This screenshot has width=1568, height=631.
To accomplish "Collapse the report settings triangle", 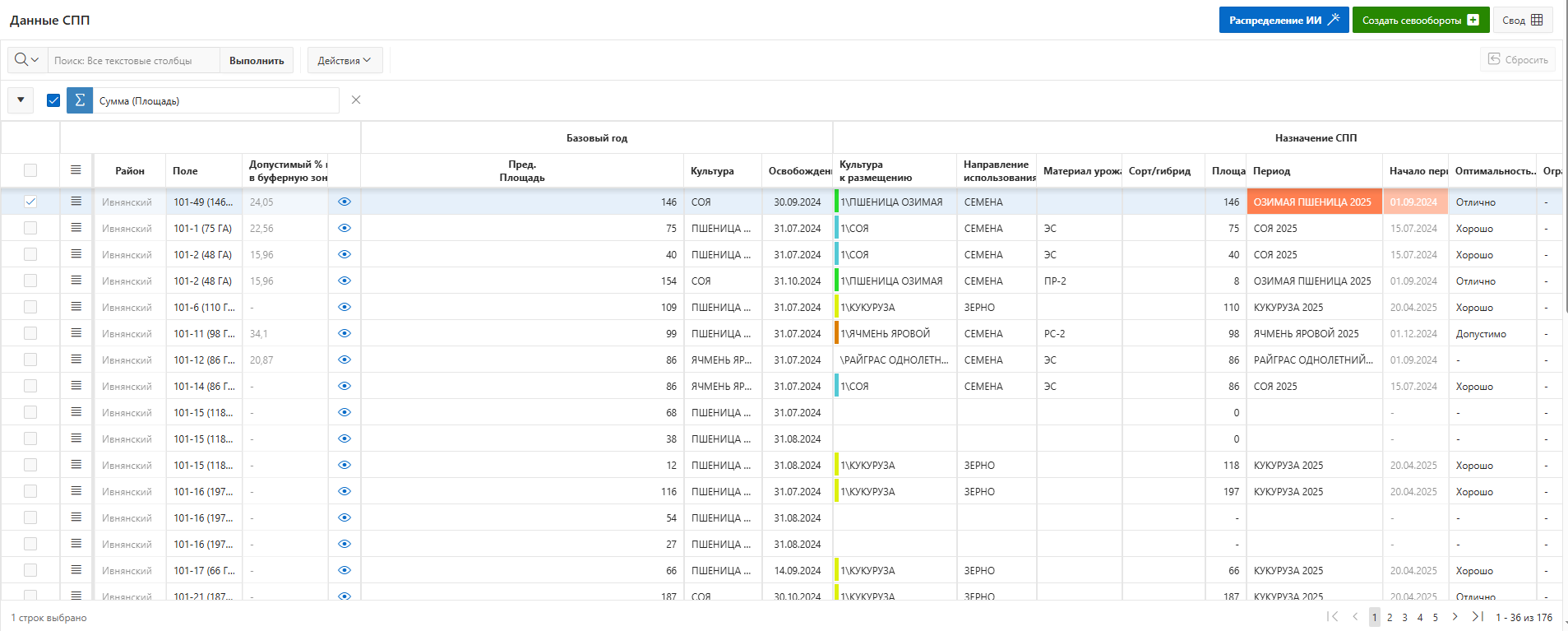I will tap(21, 100).
